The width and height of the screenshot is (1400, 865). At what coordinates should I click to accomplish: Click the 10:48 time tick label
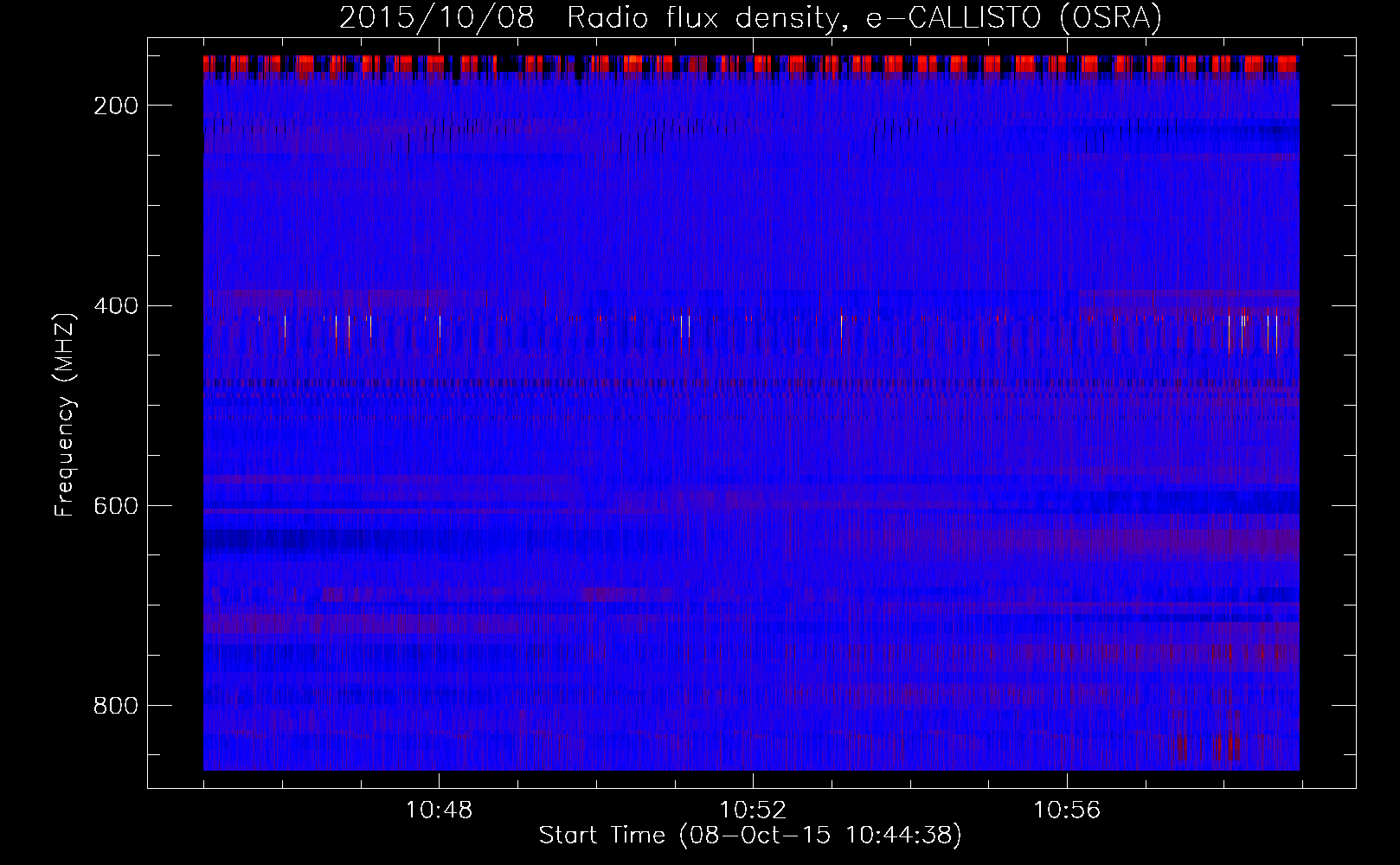(x=439, y=811)
